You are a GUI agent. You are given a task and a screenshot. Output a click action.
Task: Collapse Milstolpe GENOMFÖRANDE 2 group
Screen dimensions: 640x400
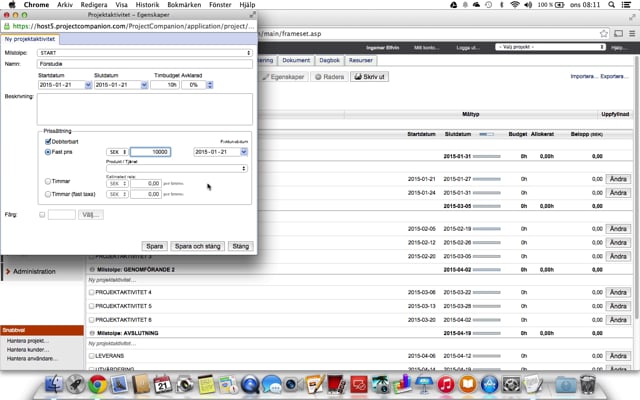[92, 269]
